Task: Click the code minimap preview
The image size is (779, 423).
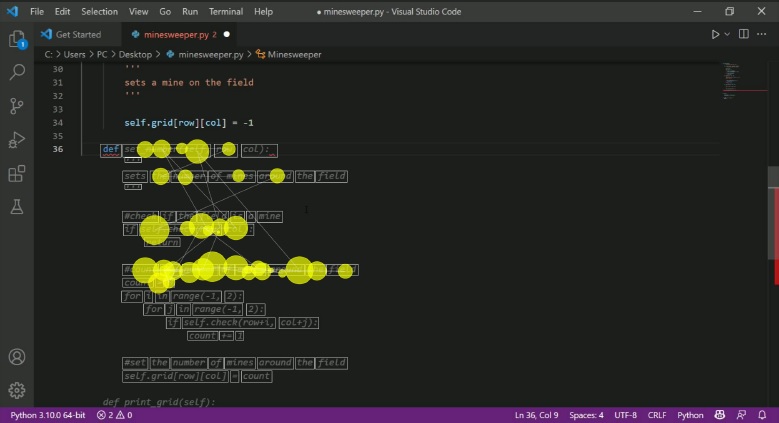Action: pyautogui.click(x=744, y=82)
